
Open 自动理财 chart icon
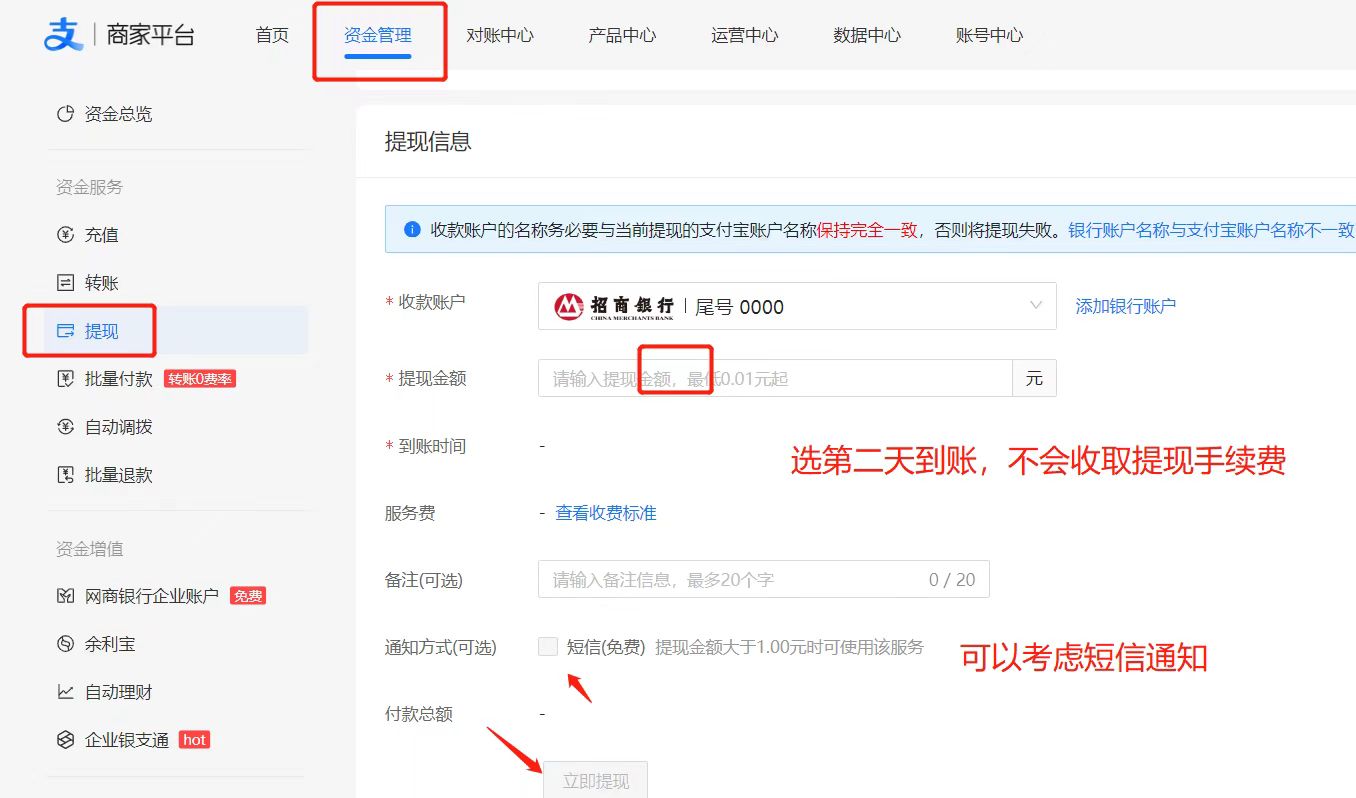(66, 692)
